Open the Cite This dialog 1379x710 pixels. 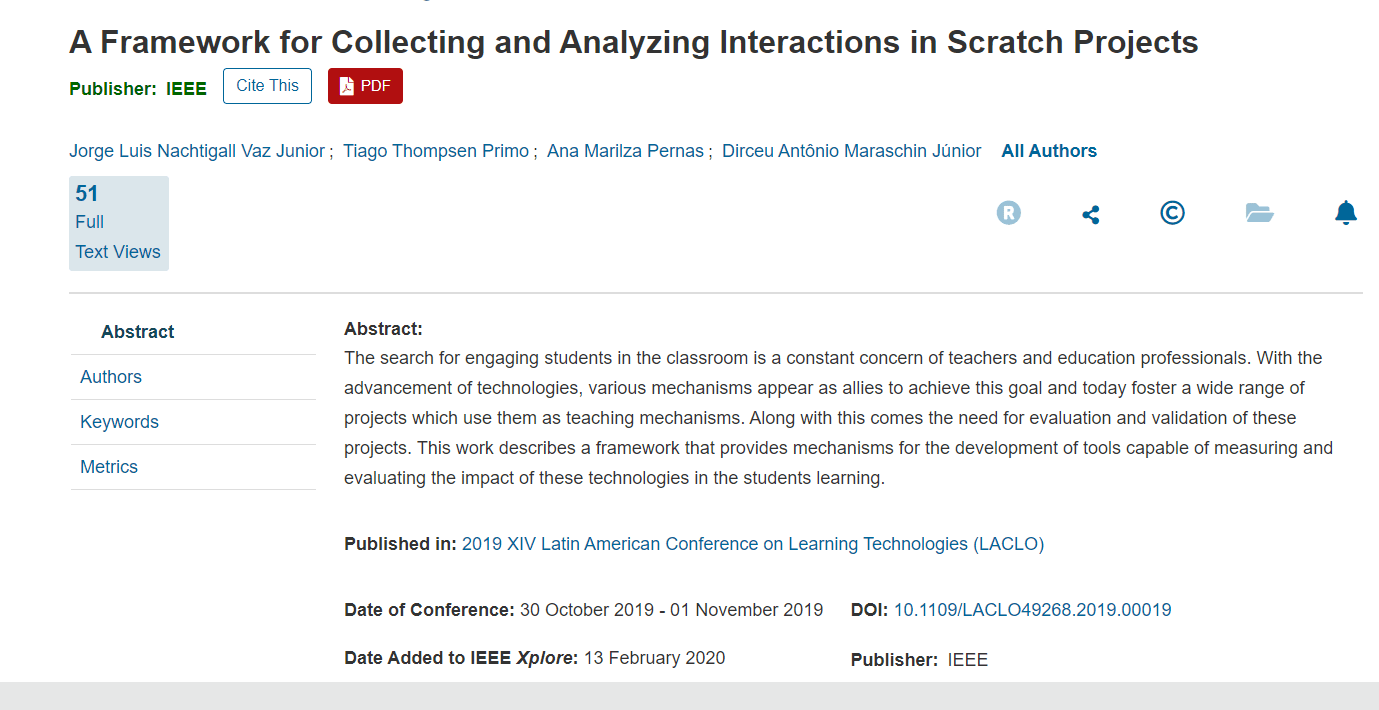[x=267, y=86]
